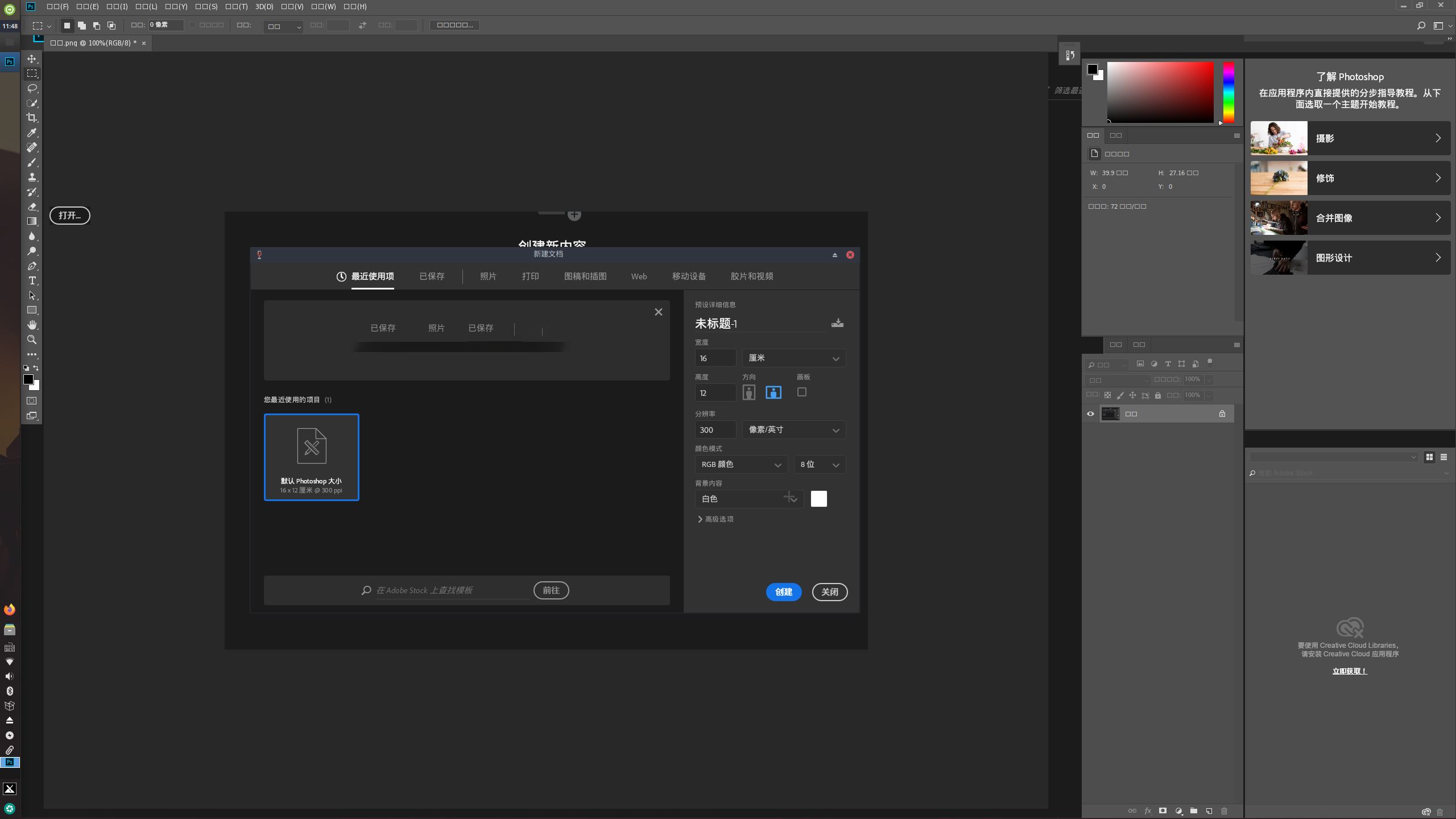The image size is (1456, 819).
Task: Select the Crop tool
Action: 32,117
